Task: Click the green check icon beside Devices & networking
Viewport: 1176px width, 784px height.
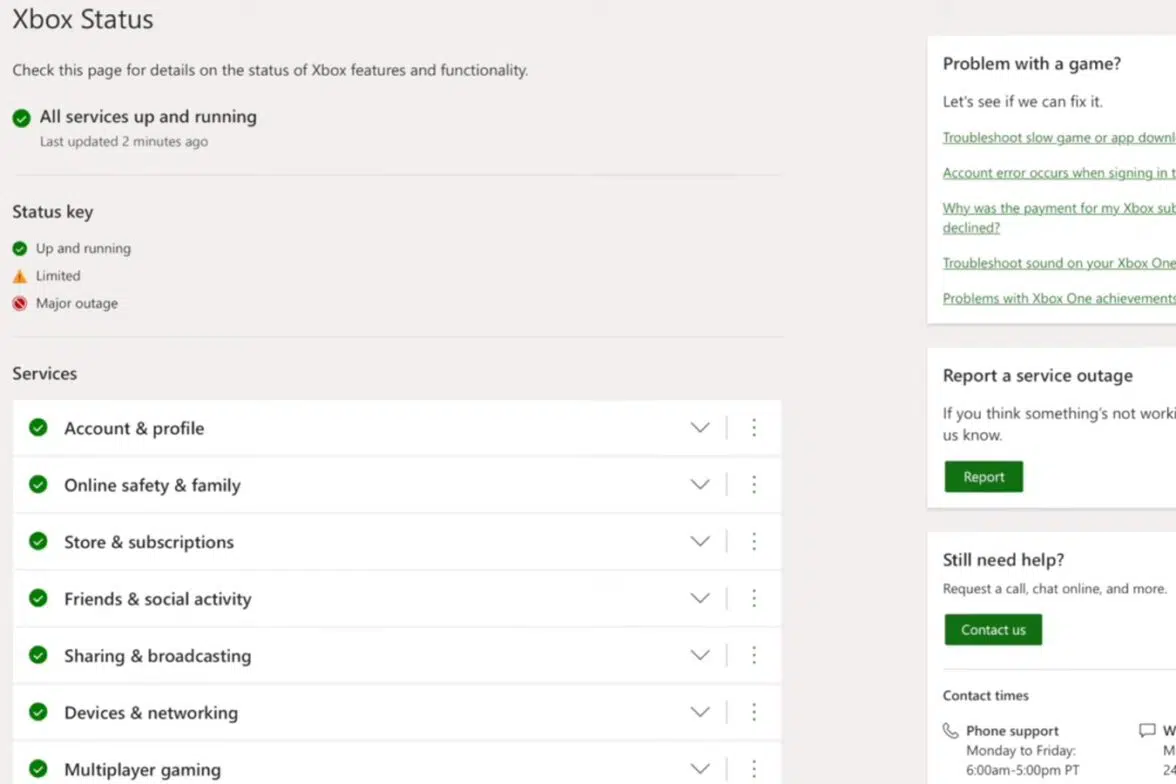Action: 38,712
